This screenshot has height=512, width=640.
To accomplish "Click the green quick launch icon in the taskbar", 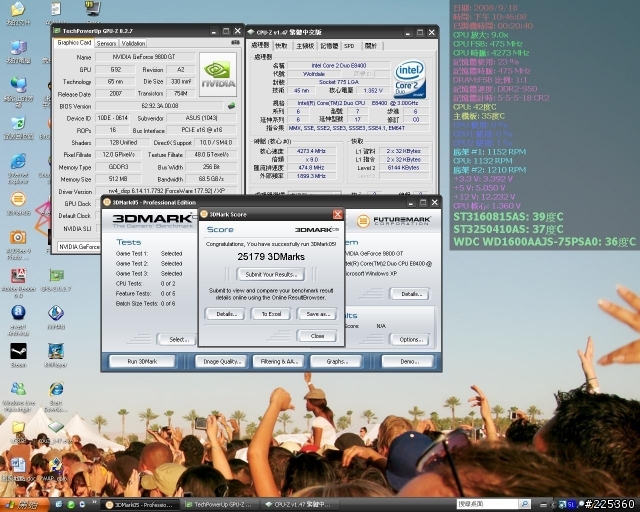I will pyautogui.click(x=71, y=505).
